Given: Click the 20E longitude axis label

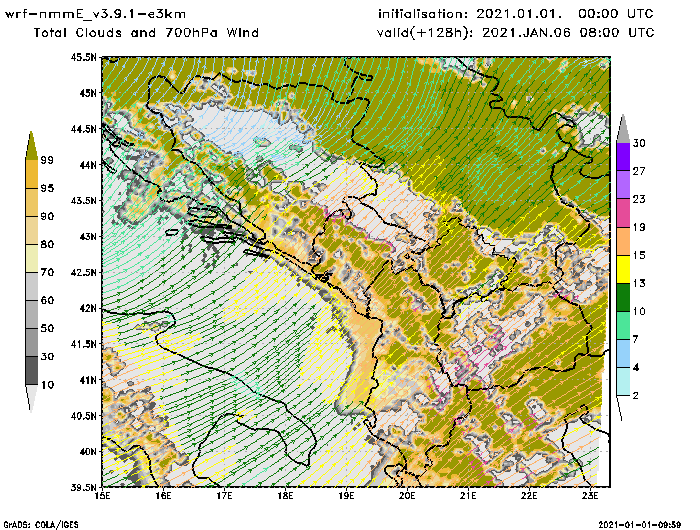Looking at the screenshot, I should (x=407, y=496).
